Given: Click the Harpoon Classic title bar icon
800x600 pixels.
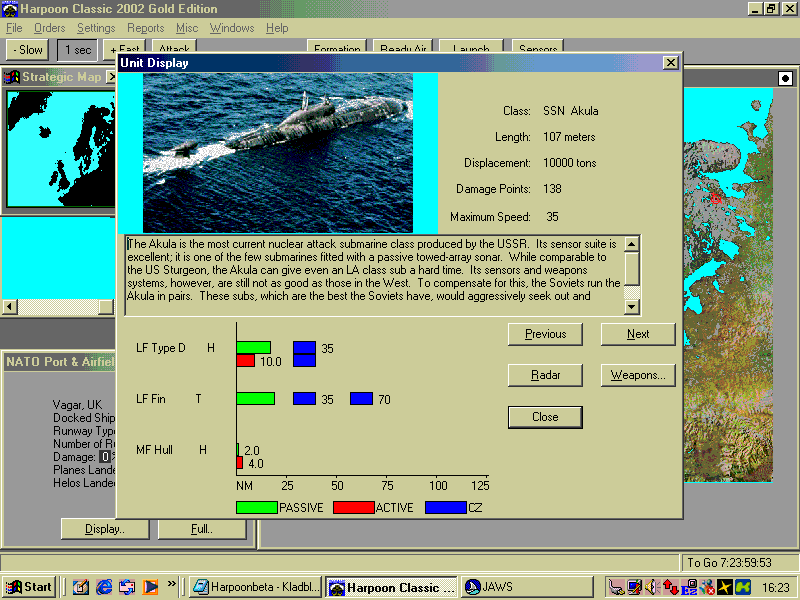Looking at the screenshot, I should 10,9.
